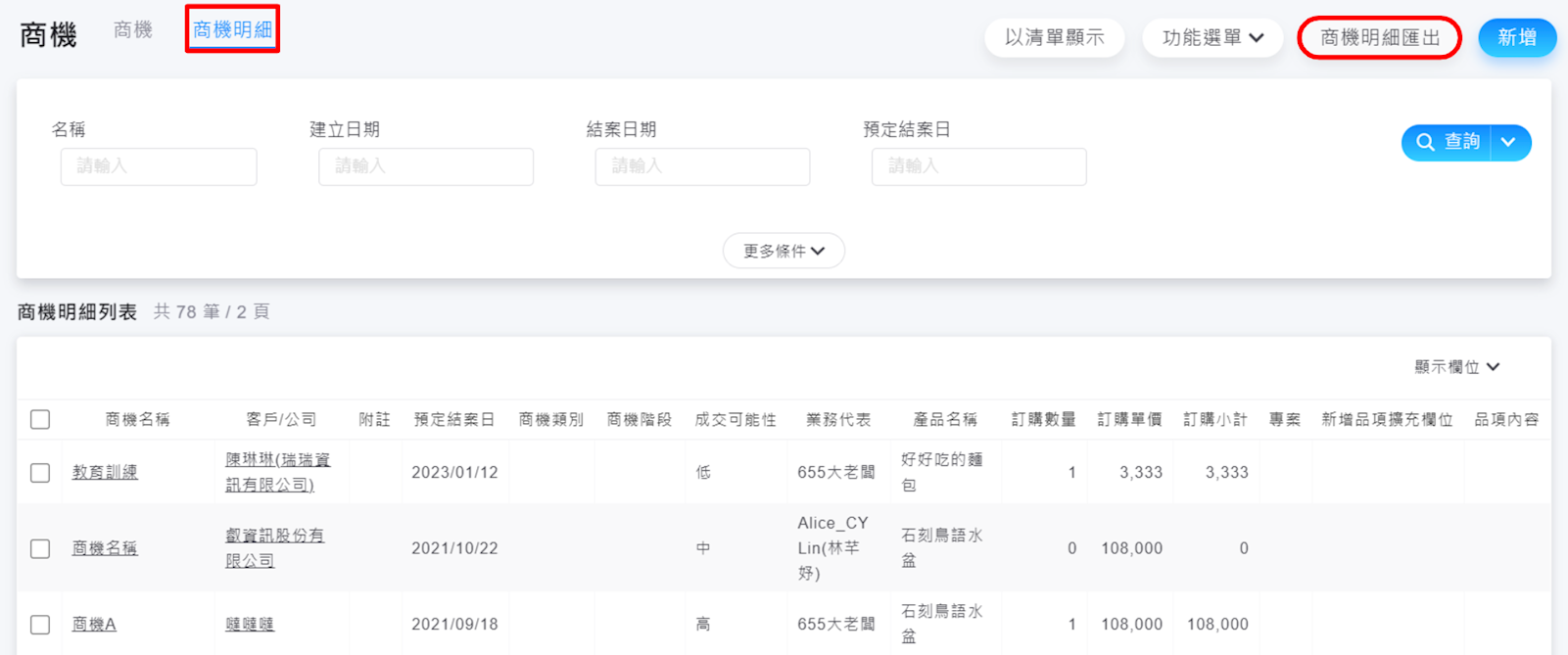Click the 預定結案日 input field
The height and width of the screenshot is (655, 1568).
point(978,166)
